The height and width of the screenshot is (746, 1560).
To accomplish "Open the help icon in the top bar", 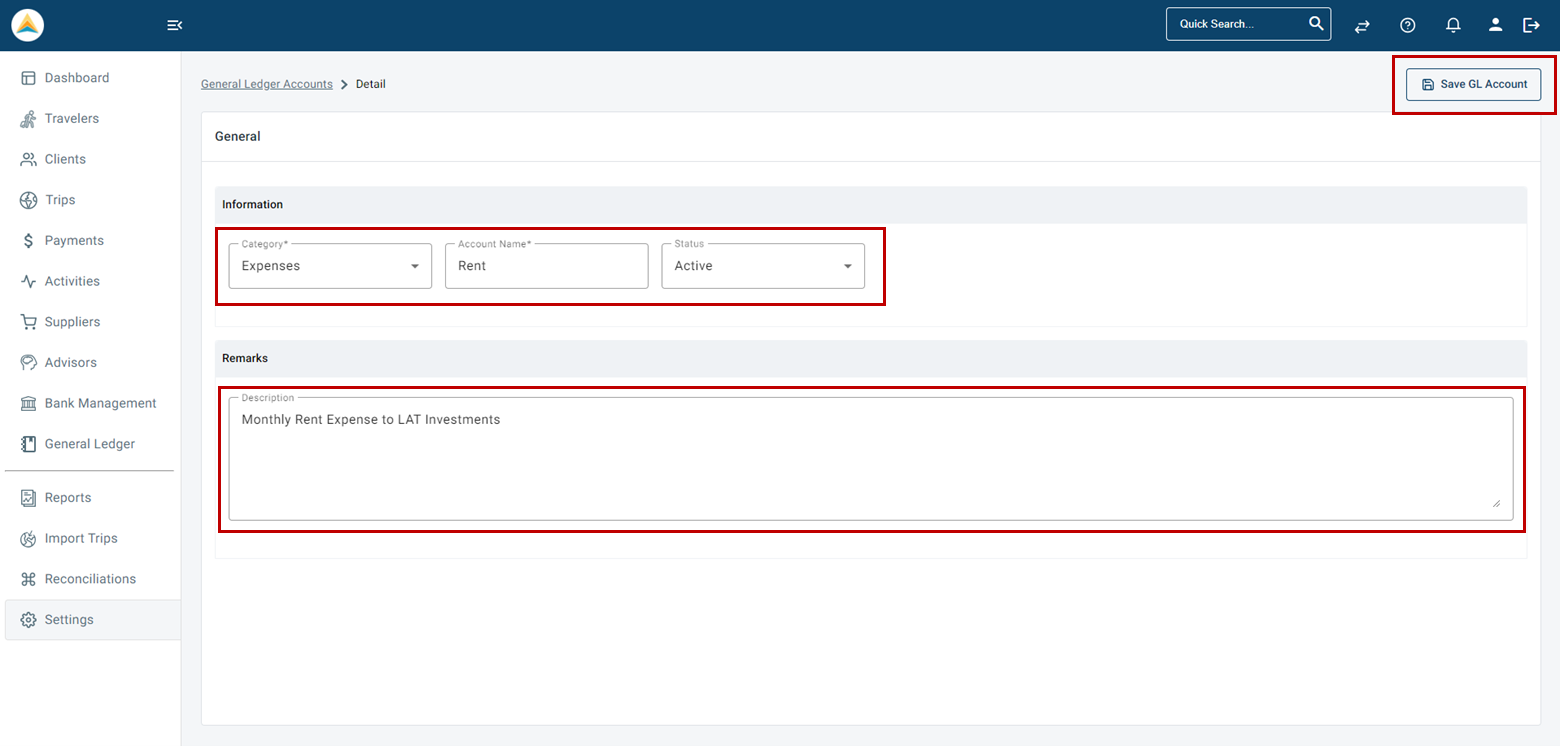I will 1408,25.
